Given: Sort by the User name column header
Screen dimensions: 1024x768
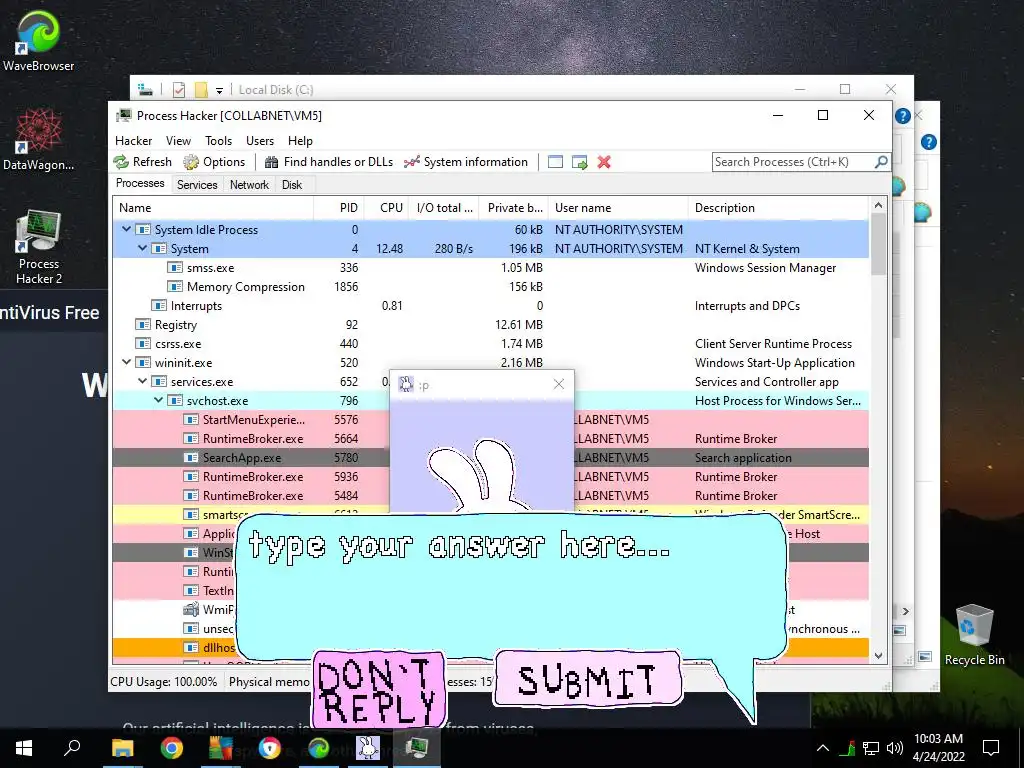Looking at the screenshot, I should [618, 208].
